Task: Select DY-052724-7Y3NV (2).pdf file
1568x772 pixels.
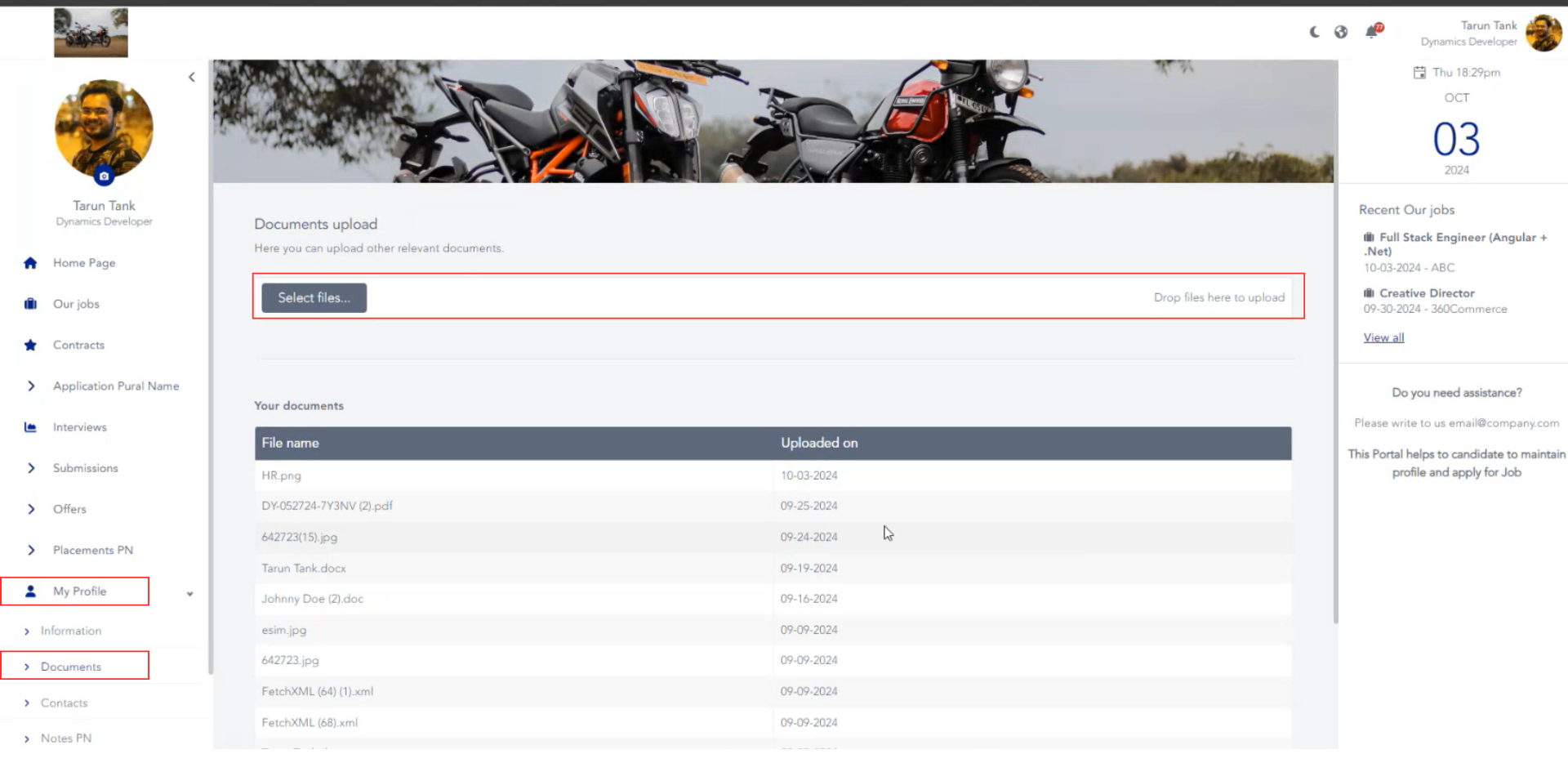Action: (327, 506)
